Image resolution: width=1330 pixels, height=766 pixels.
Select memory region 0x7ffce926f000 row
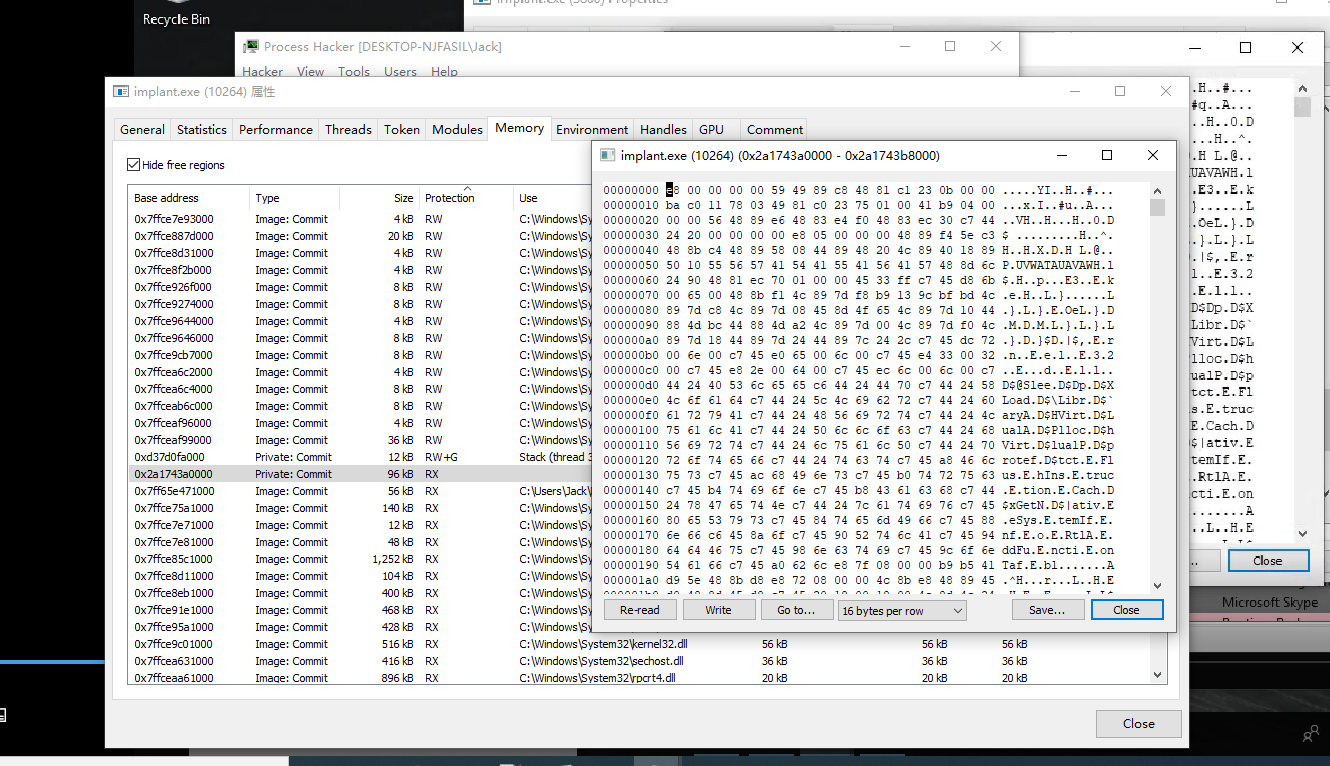coord(360,287)
